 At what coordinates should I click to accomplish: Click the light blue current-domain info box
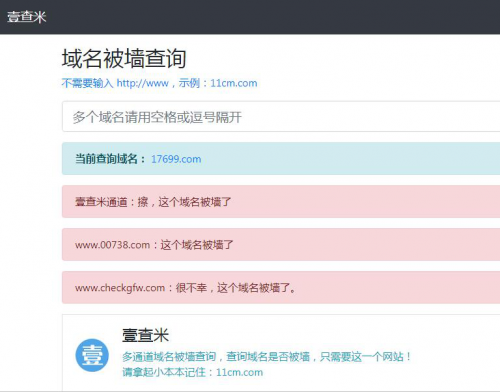(x=281, y=159)
